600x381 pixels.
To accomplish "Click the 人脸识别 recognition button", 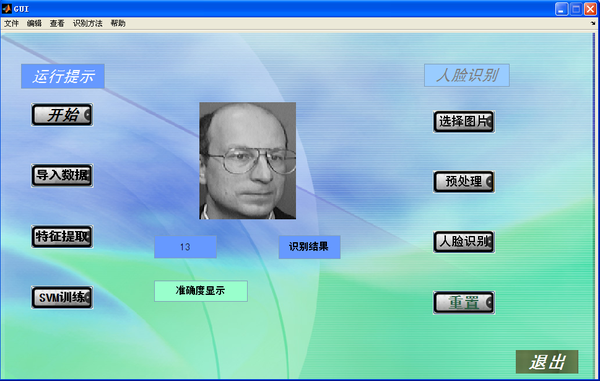I will coord(464,242).
